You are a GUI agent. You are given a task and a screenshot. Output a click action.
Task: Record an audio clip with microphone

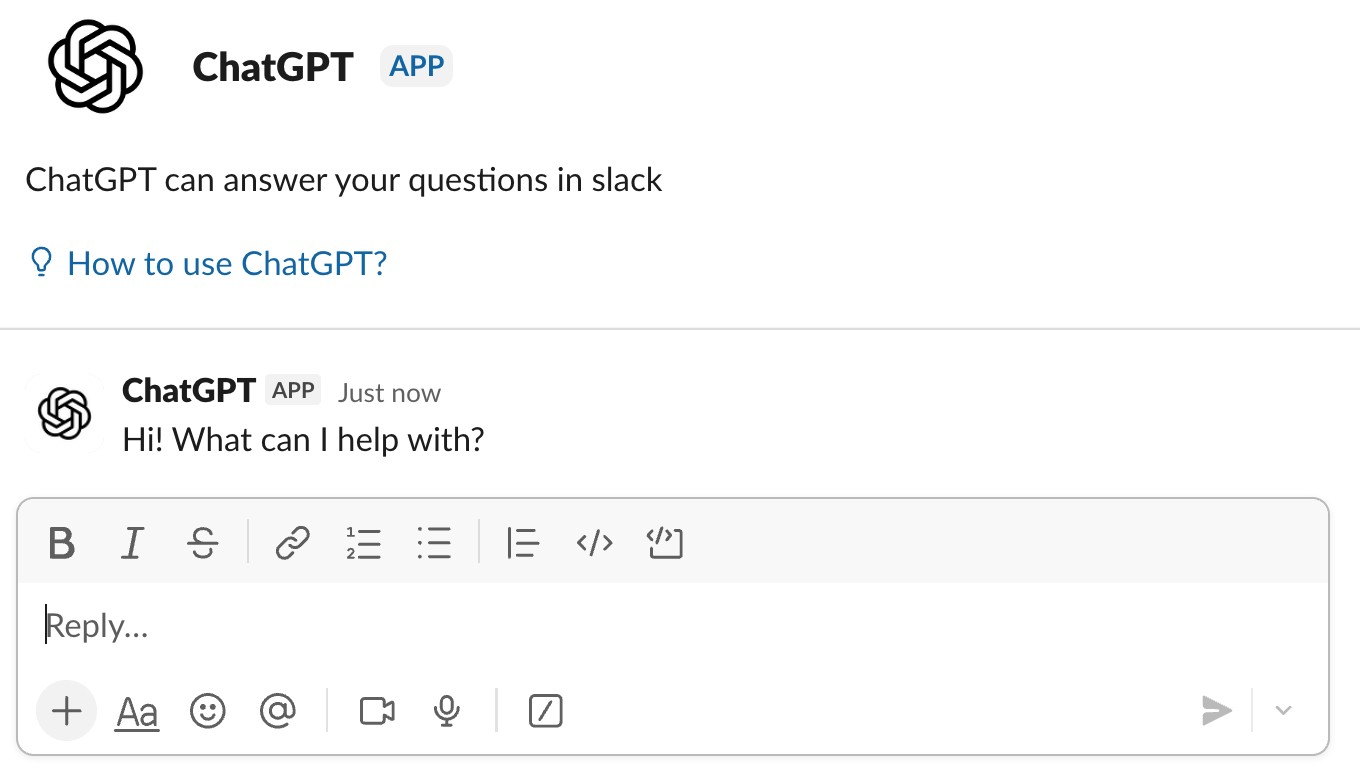point(447,711)
